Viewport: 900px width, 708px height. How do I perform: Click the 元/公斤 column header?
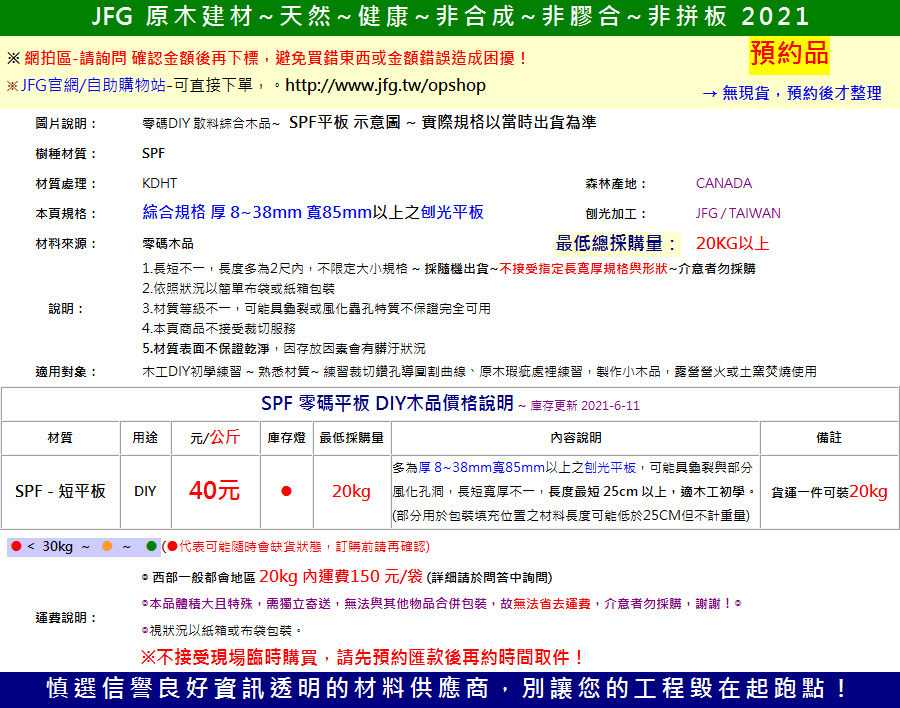click(215, 438)
